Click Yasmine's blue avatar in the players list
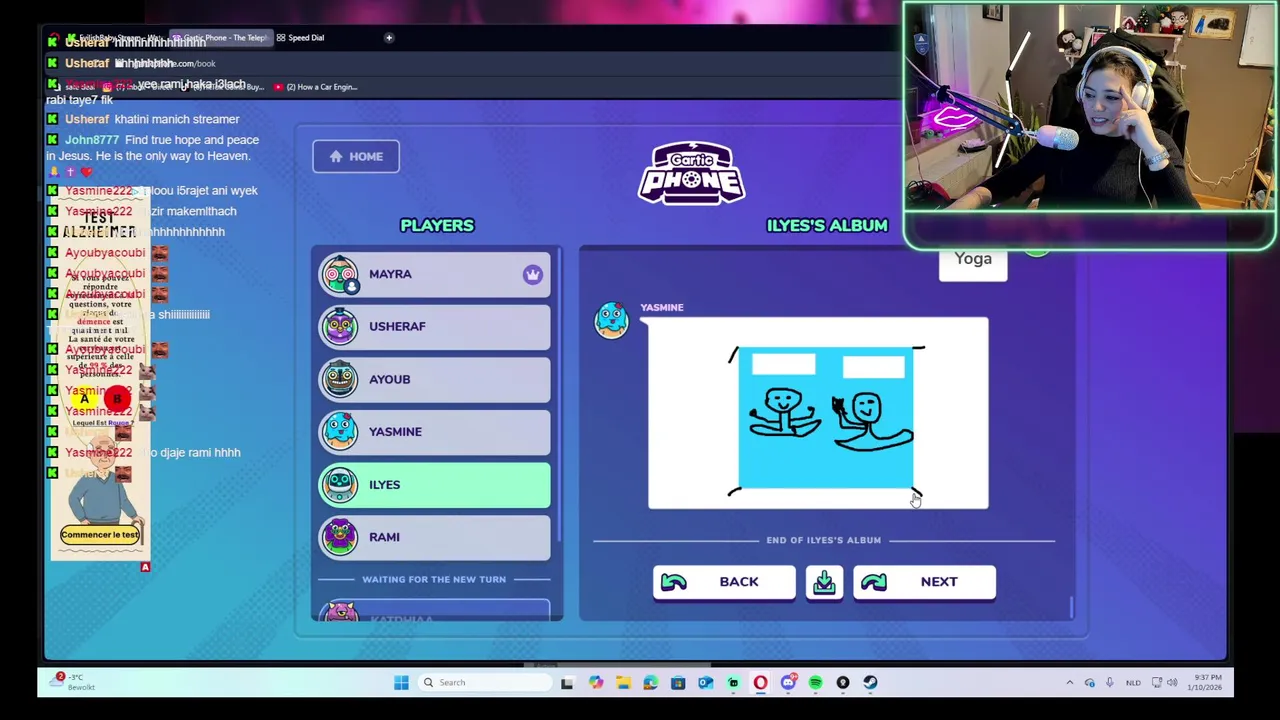 coord(340,431)
